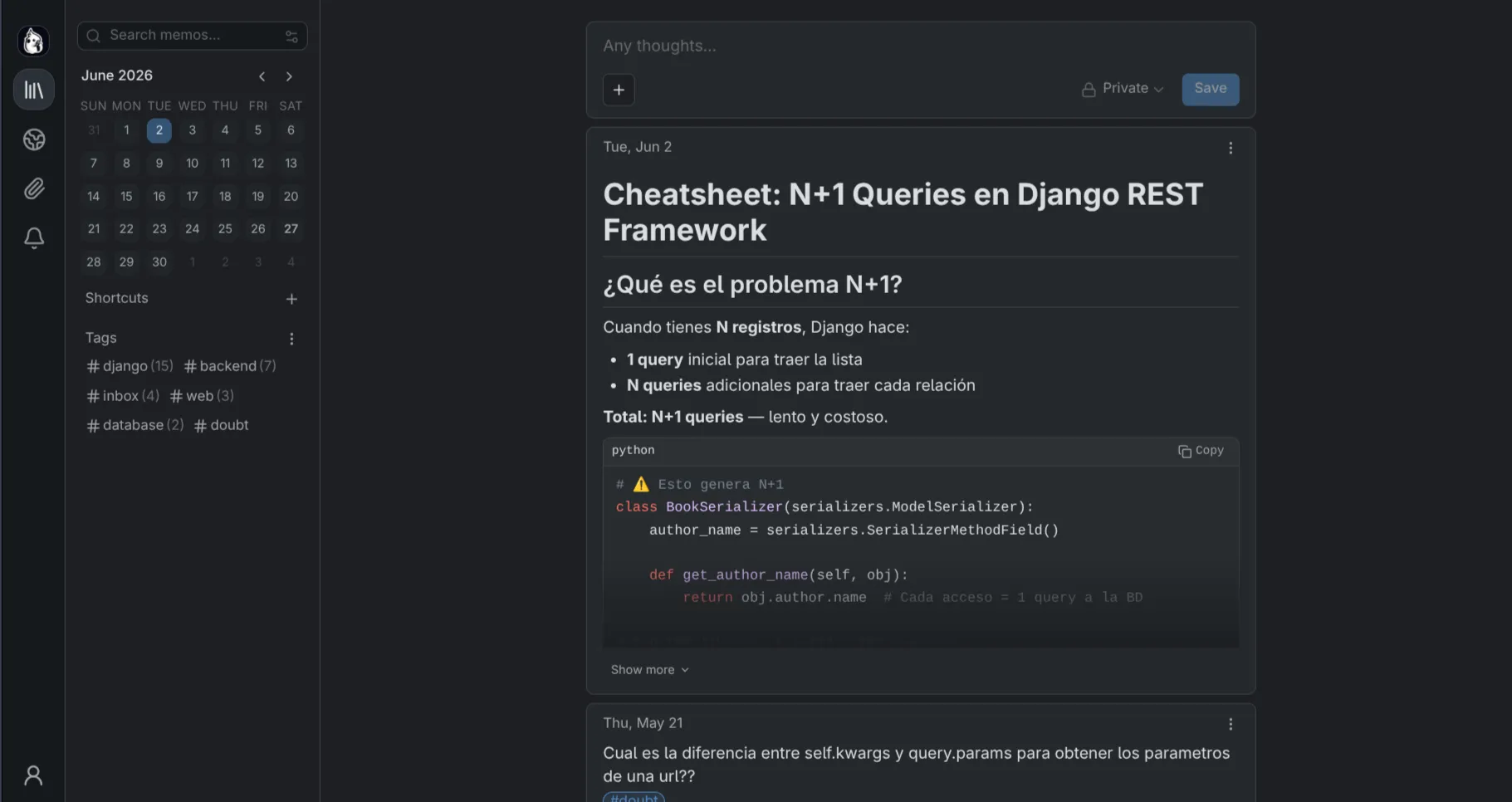Select June 15 in the calendar

[x=126, y=197]
